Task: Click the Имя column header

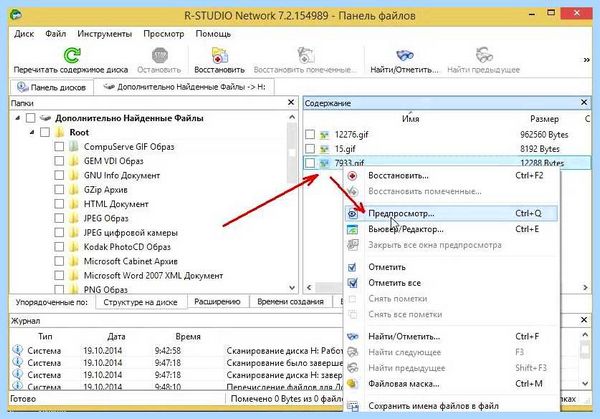Action: tap(410, 119)
